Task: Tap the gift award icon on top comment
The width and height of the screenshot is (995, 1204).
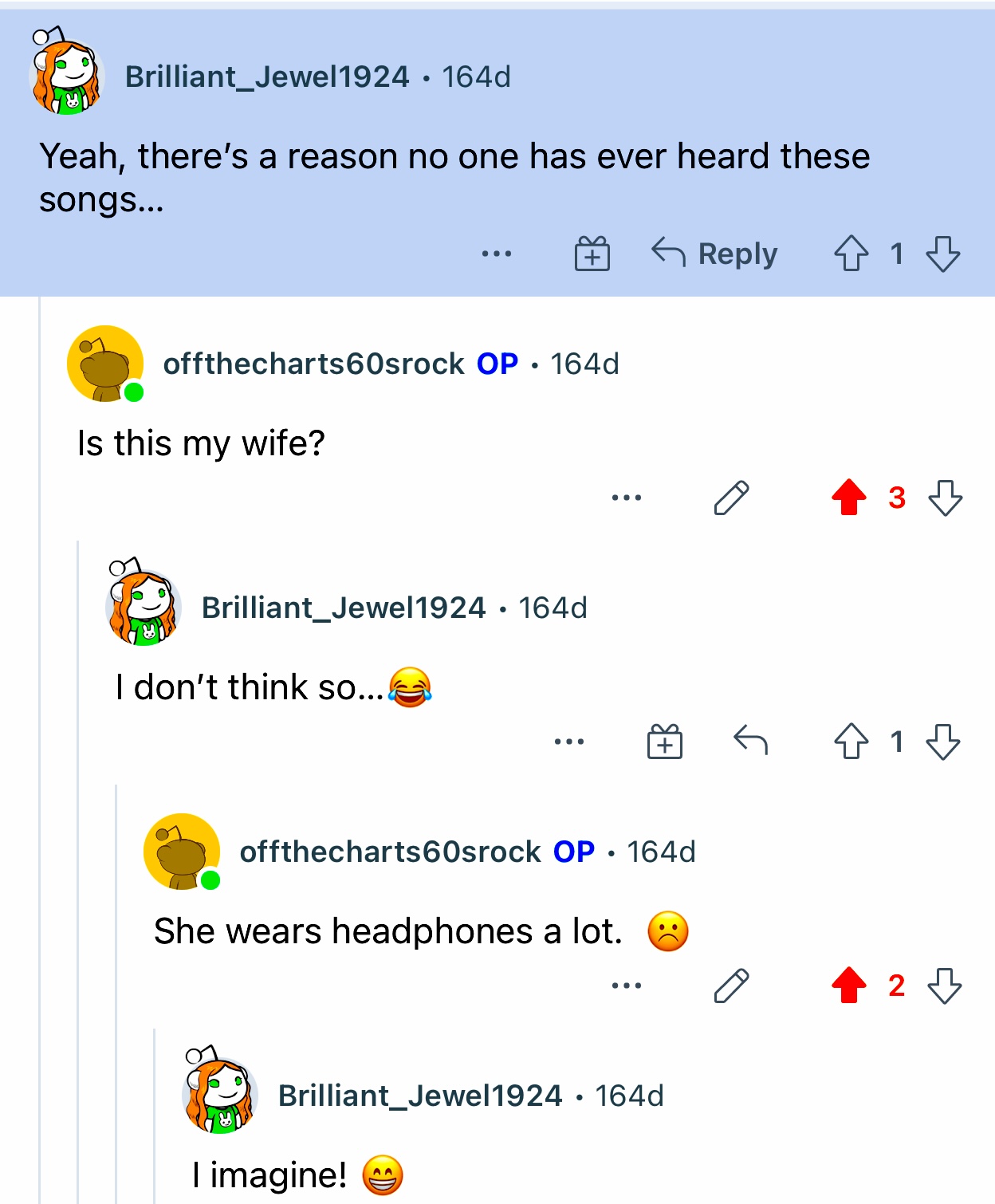Action: 592,254
